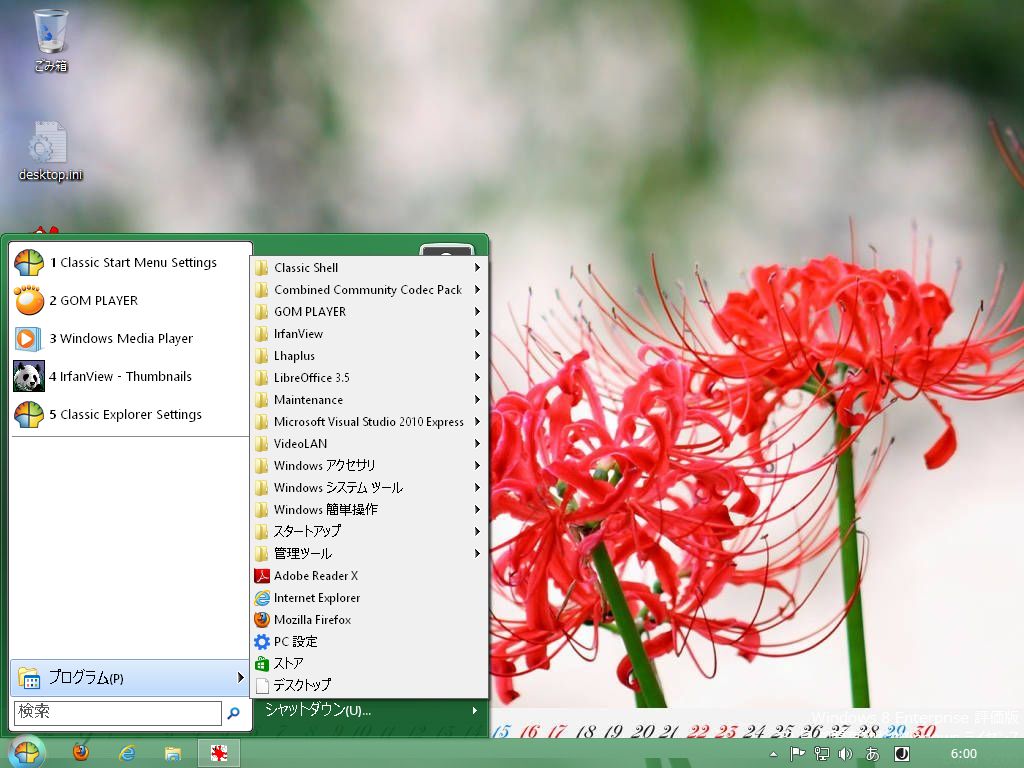This screenshot has width=1024, height=768.
Task: Open the VideoLAN folder entry
Action: (x=368, y=443)
